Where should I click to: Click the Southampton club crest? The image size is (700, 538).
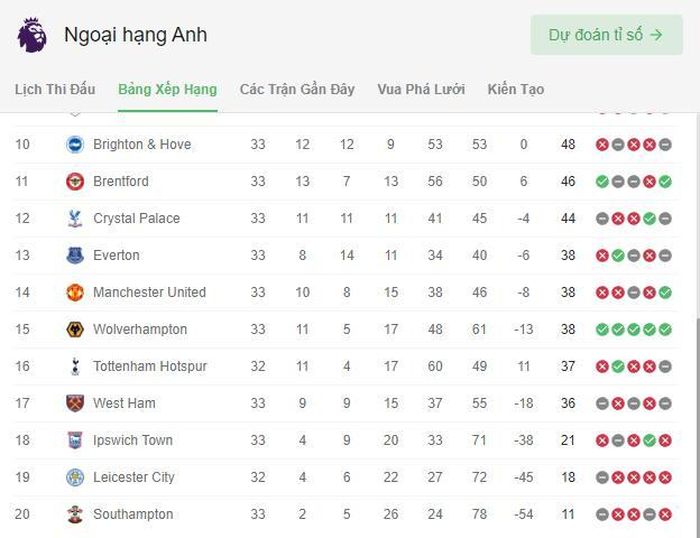(75, 514)
